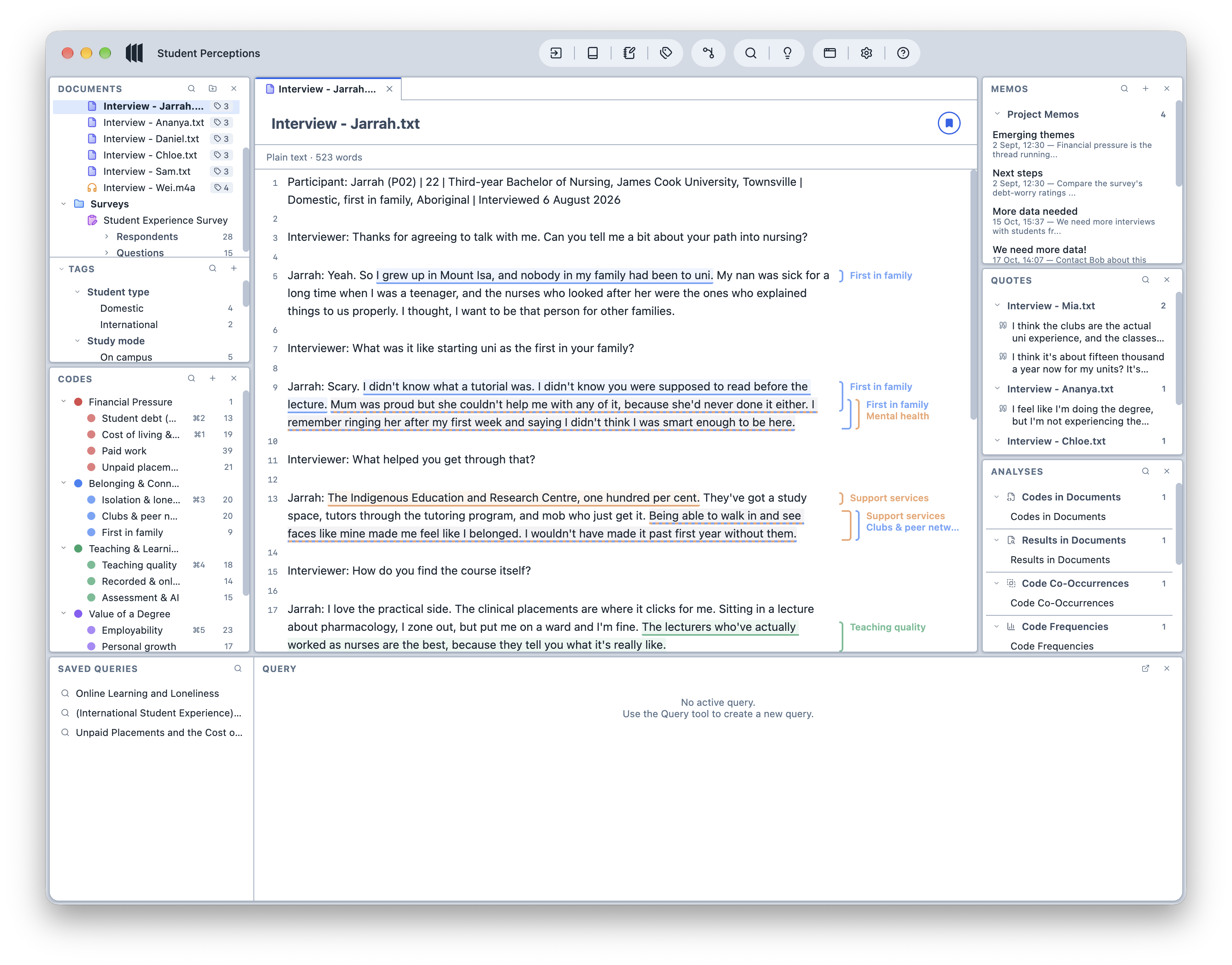The image size is (1232, 965).
Task: Click the purple Value of a Degree dot
Action: tap(79, 614)
